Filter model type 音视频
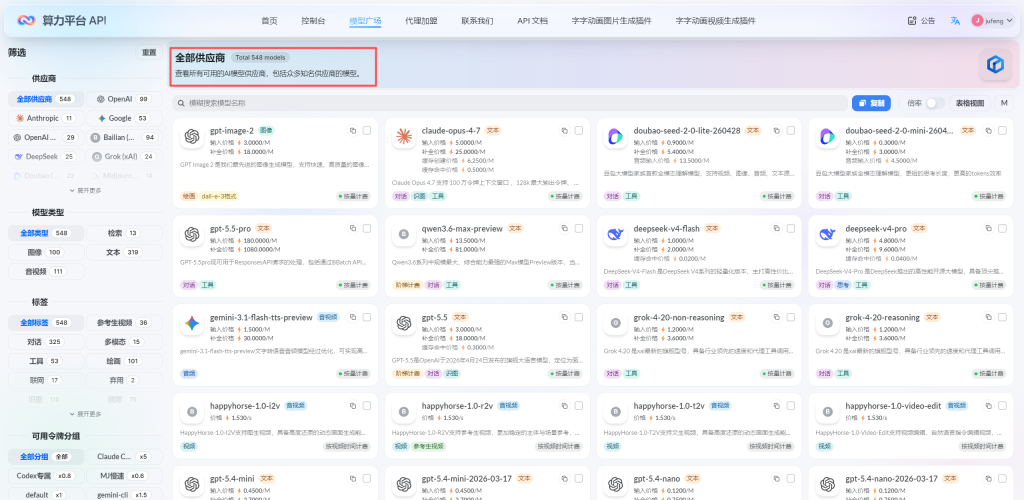 (x=46, y=272)
